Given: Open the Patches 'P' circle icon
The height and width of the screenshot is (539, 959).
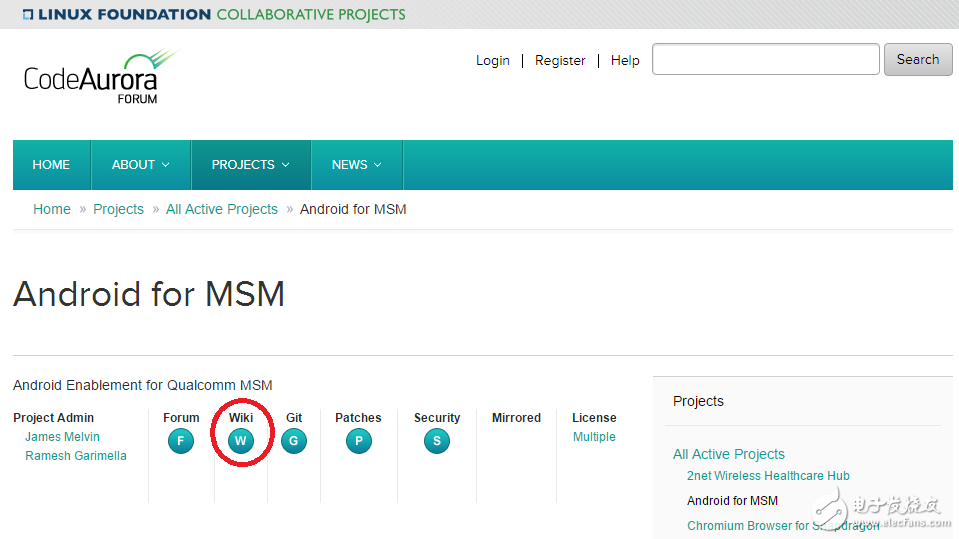Looking at the screenshot, I should [x=358, y=441].
